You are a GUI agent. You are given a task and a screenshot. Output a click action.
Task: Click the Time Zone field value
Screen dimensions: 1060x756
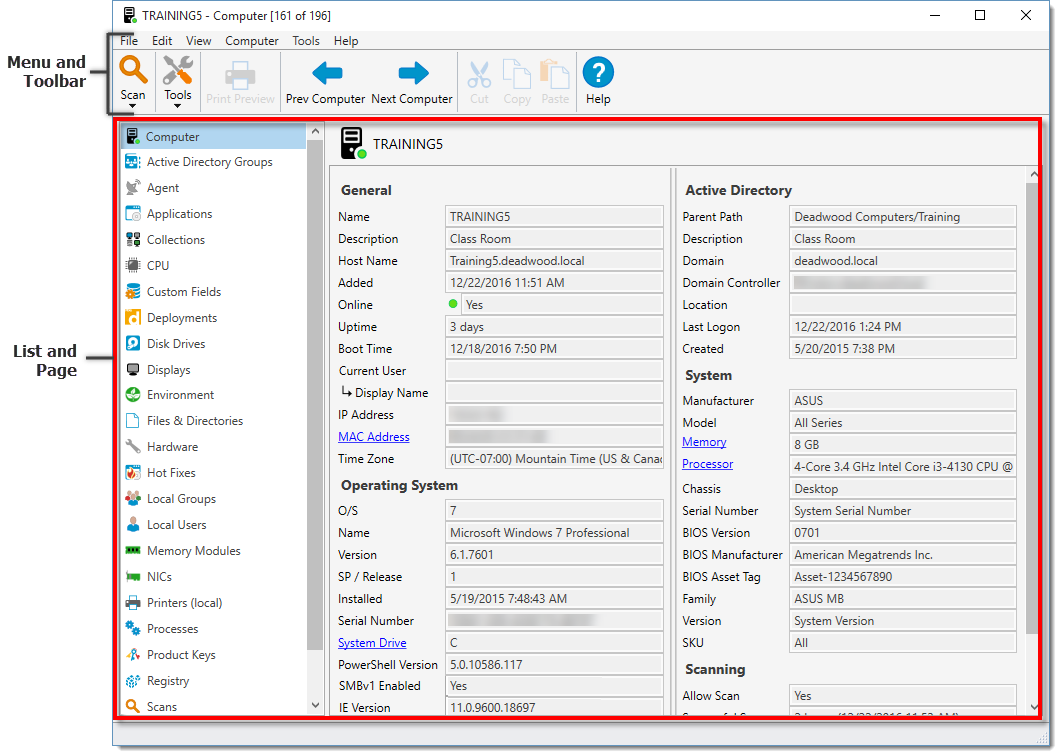(554, 458)
